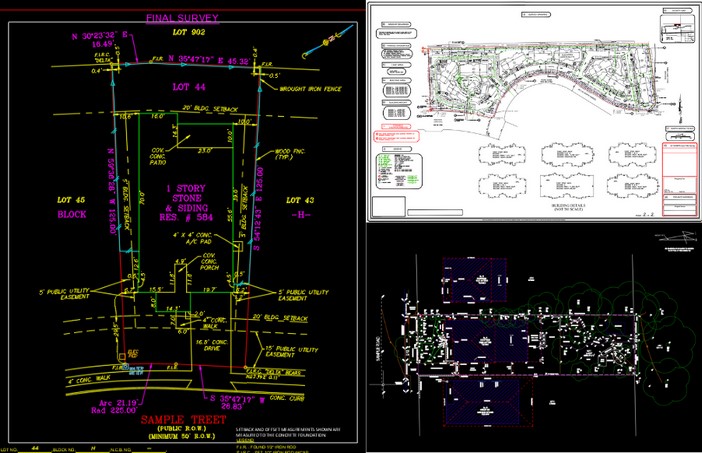Click the setback measurement note text

(288, 432)
